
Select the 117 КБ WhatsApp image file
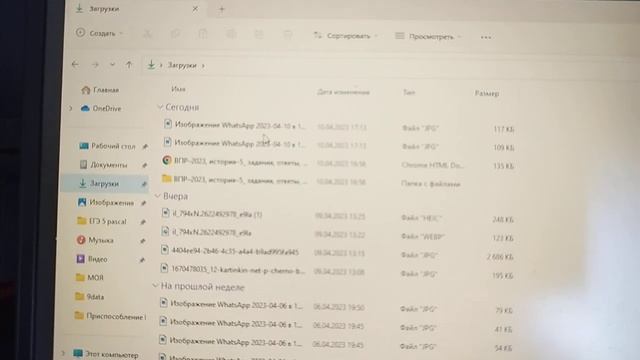pyautogui.click(x=339, y=126)
